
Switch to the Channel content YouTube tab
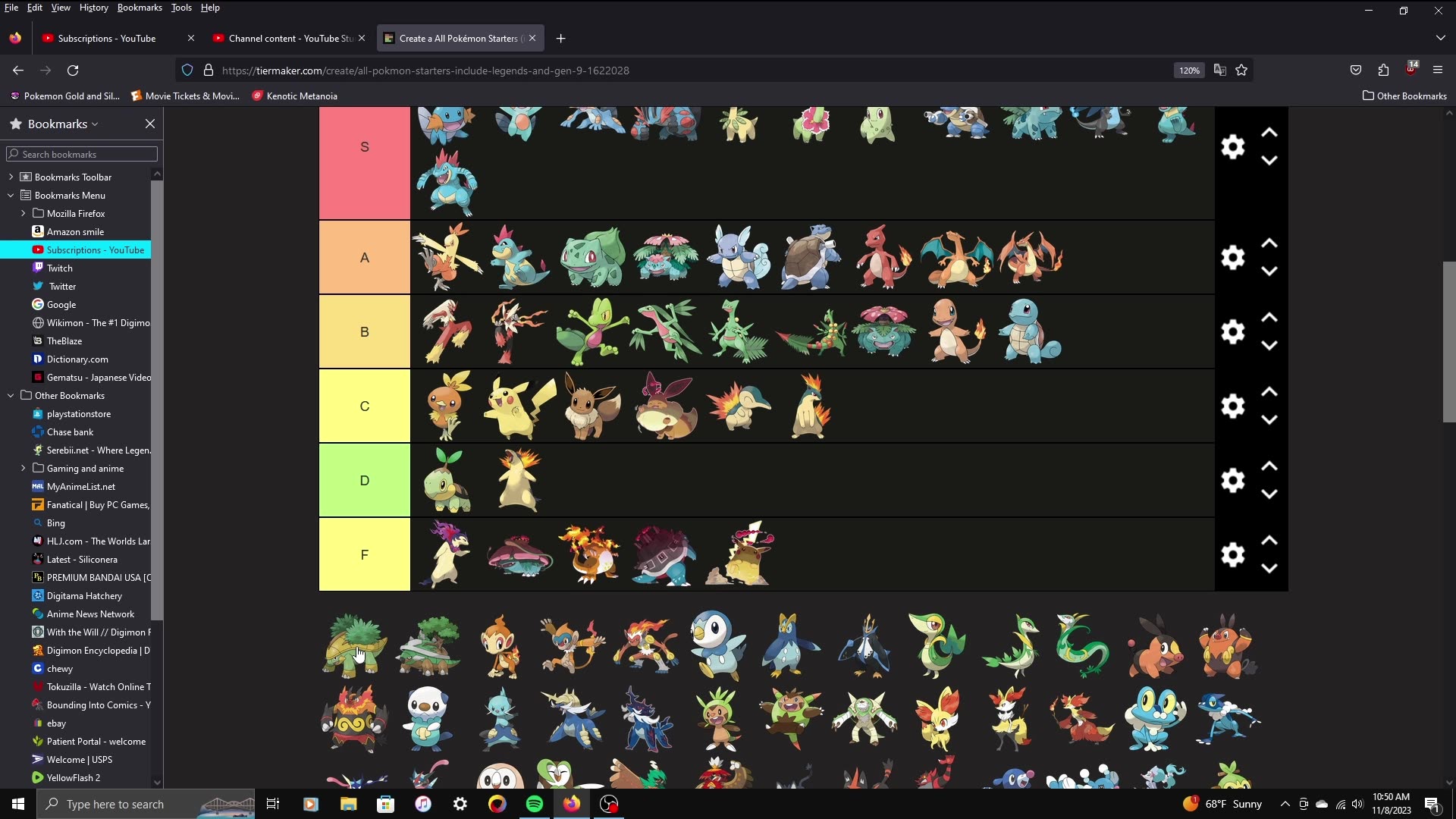click(x=281, y=38)
